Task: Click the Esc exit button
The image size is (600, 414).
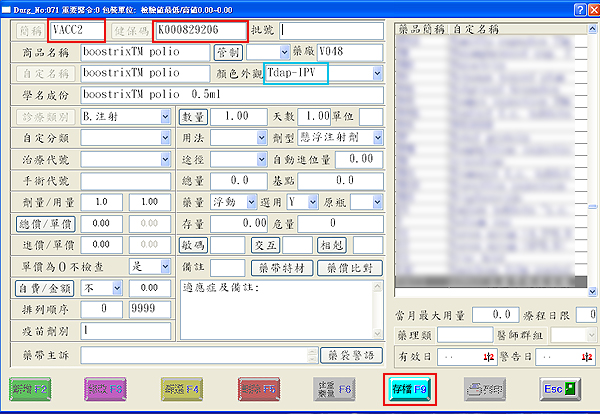Action: click(x=555, y=385)
